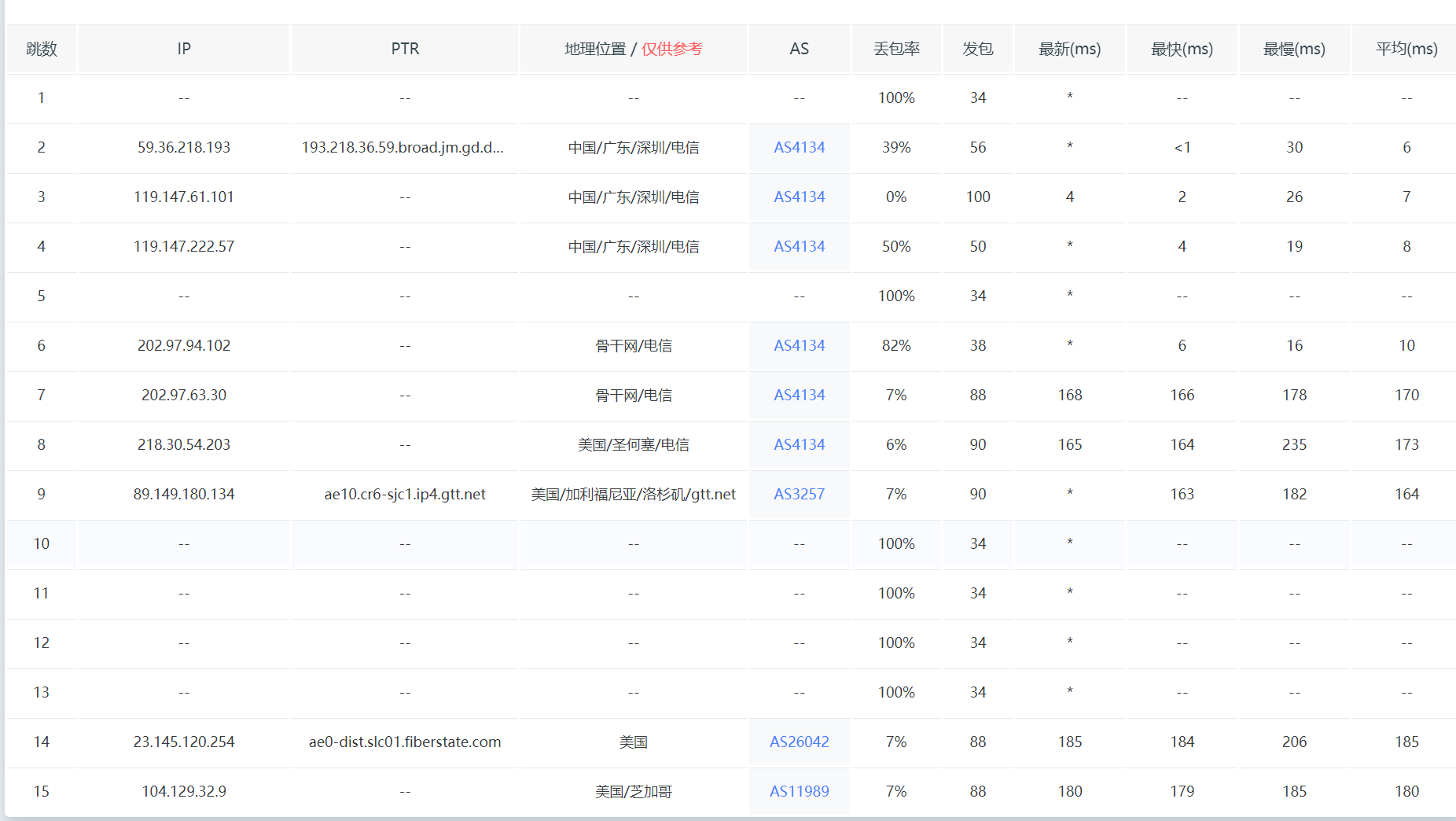The width and height of the screenshot is (1456, 821).
Task: Click hop number 15
Action: pos(42,791)
